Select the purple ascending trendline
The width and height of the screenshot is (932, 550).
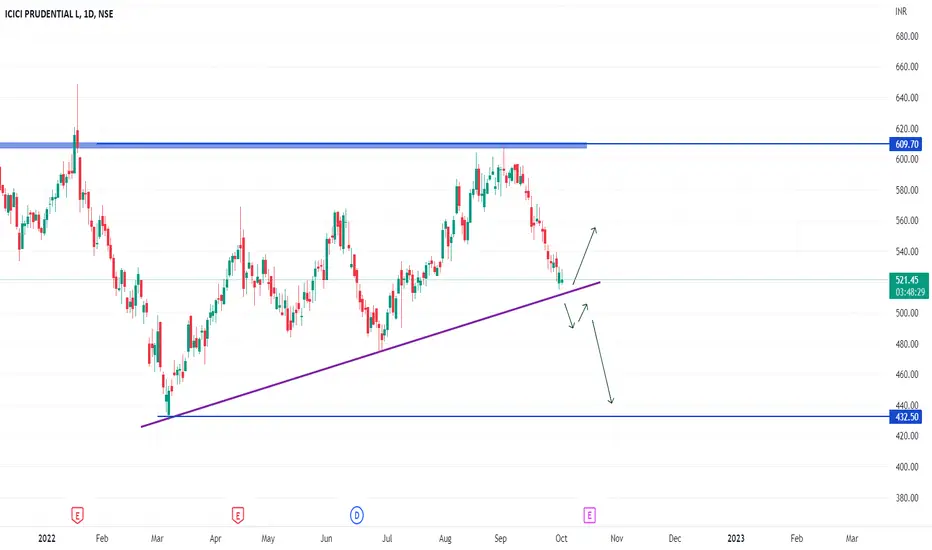pyautogui.click(x=371, y=354)
